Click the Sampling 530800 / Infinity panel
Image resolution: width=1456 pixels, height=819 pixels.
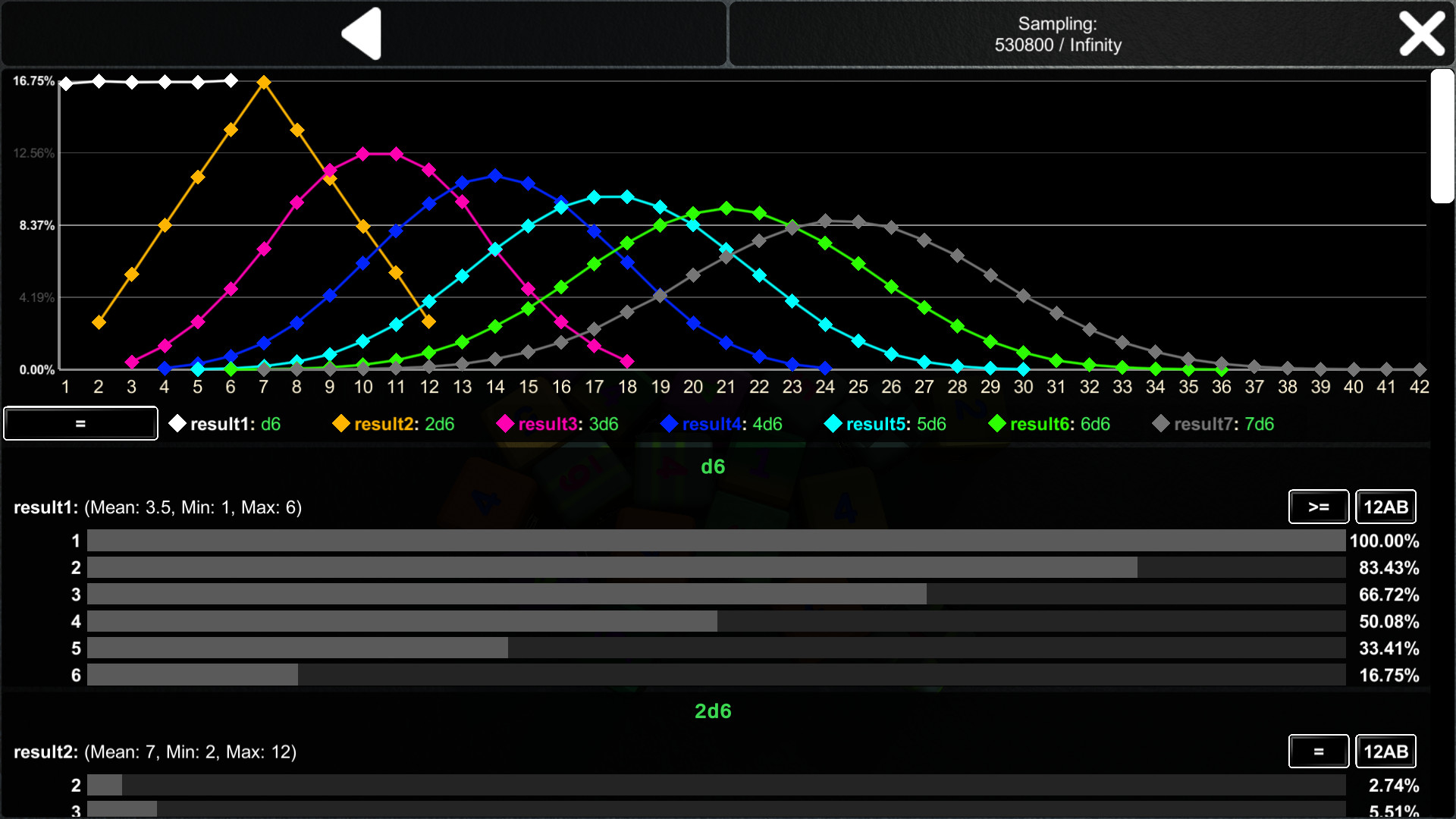[x=1059, y=33]
